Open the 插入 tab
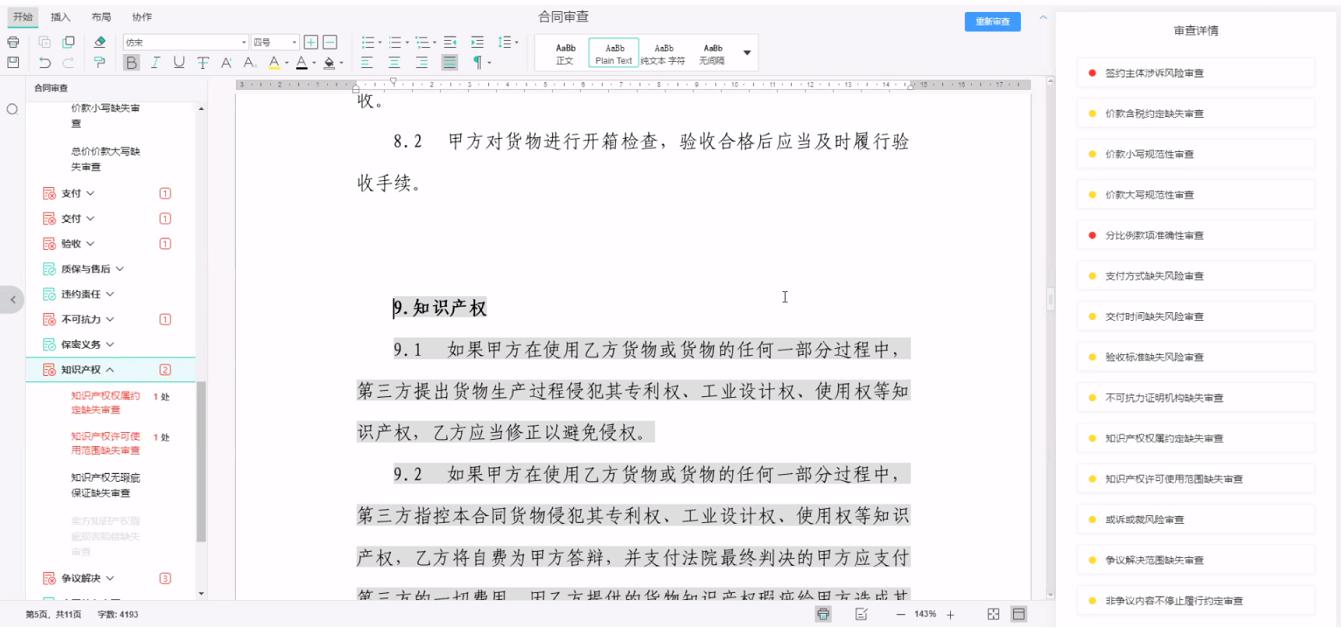 (61, 17)
